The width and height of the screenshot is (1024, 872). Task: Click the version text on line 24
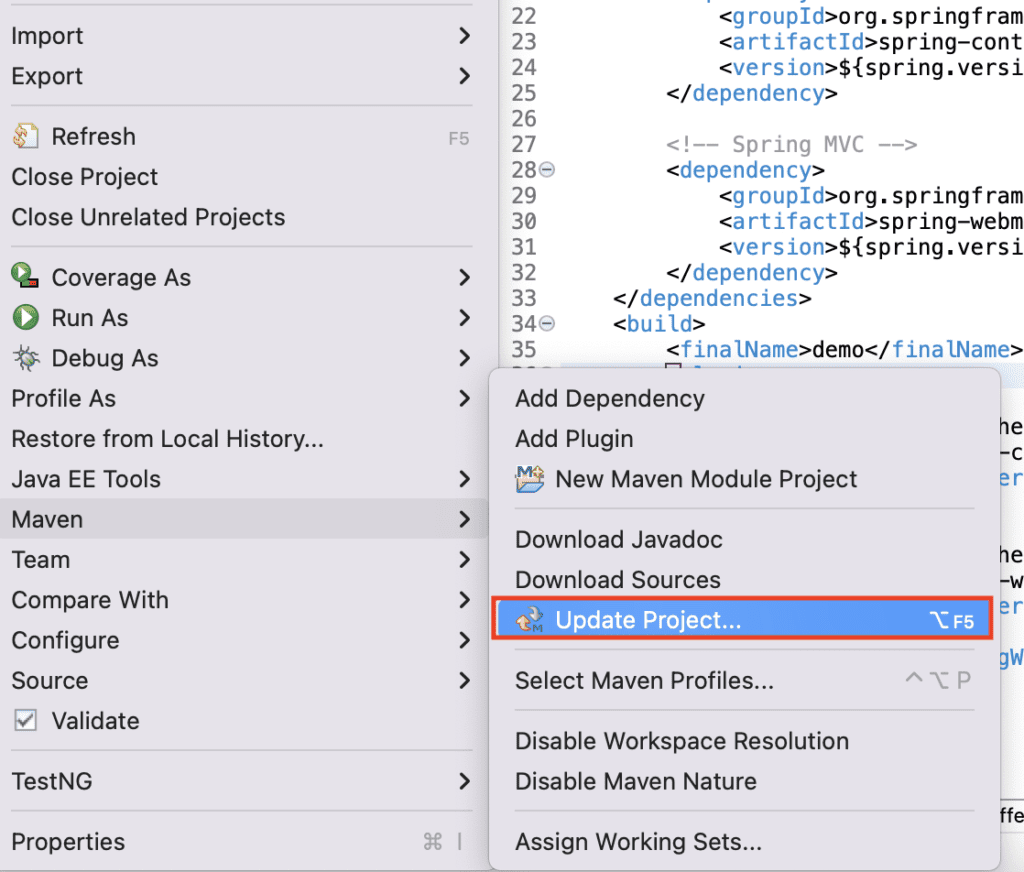871,67
